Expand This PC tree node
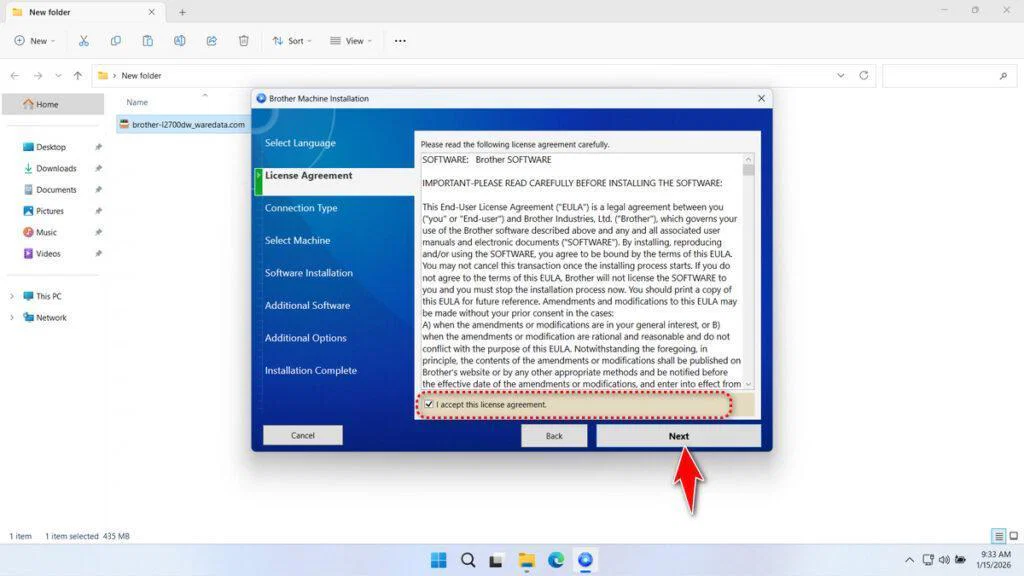This screenshot has width=1024, height=576. [12, 297]
